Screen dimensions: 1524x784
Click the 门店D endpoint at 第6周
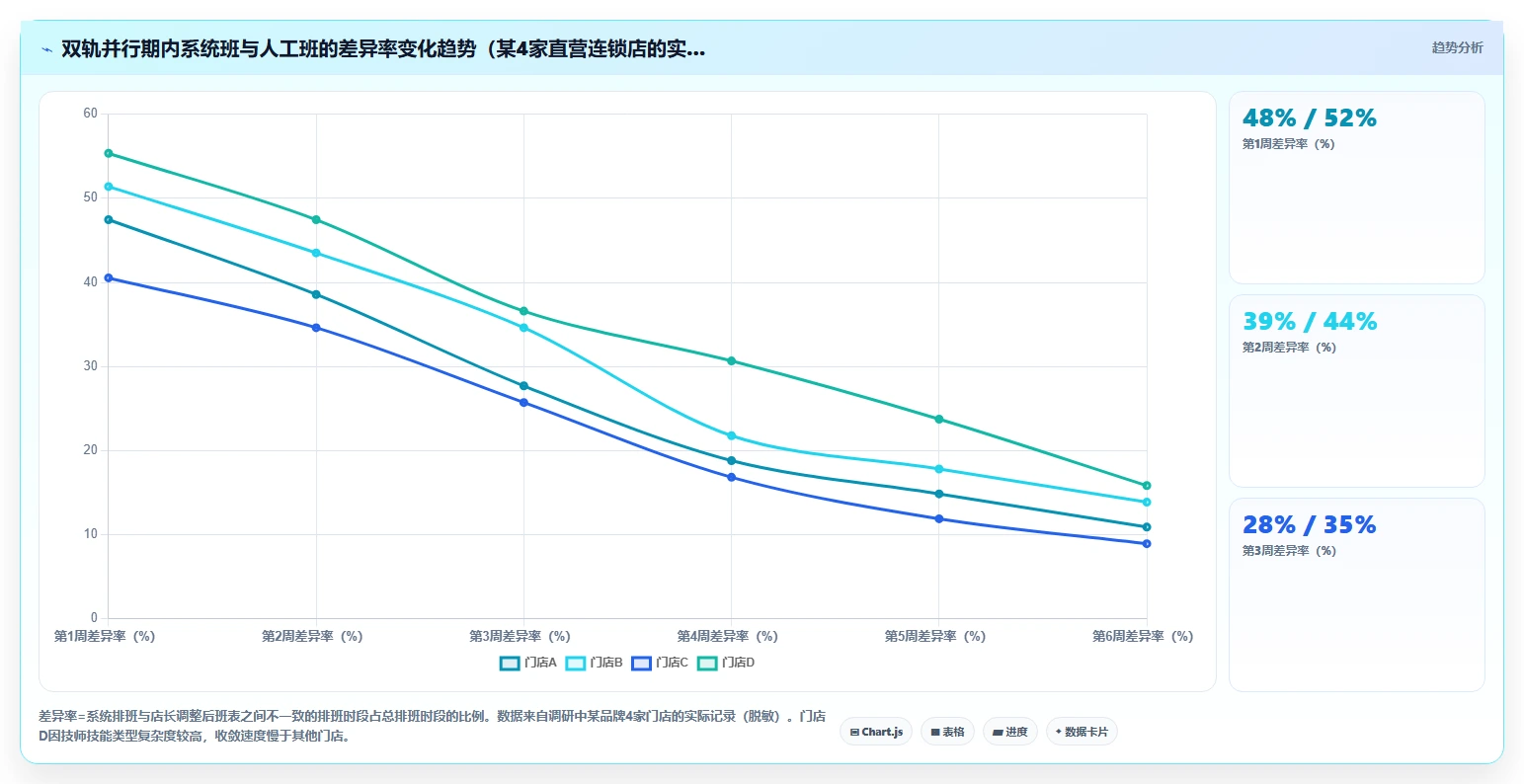[1147, 486]
